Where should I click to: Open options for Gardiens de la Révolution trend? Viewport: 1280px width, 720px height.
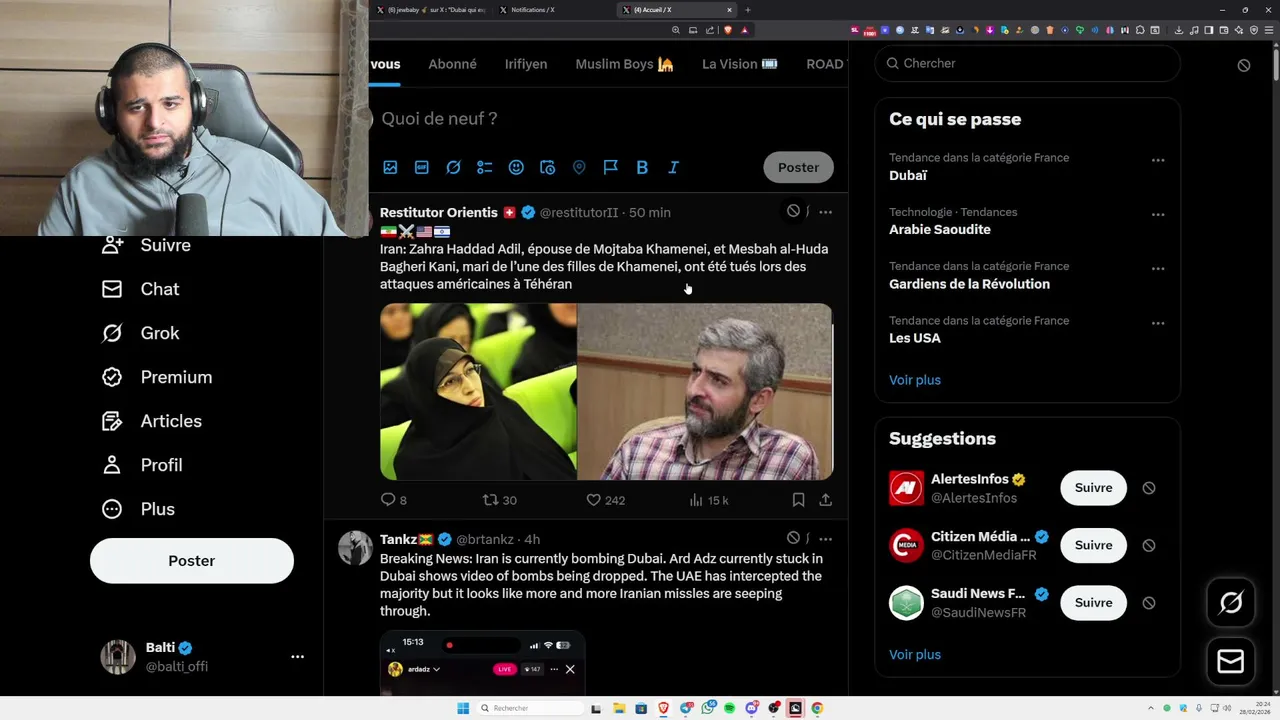[1158, 269]
